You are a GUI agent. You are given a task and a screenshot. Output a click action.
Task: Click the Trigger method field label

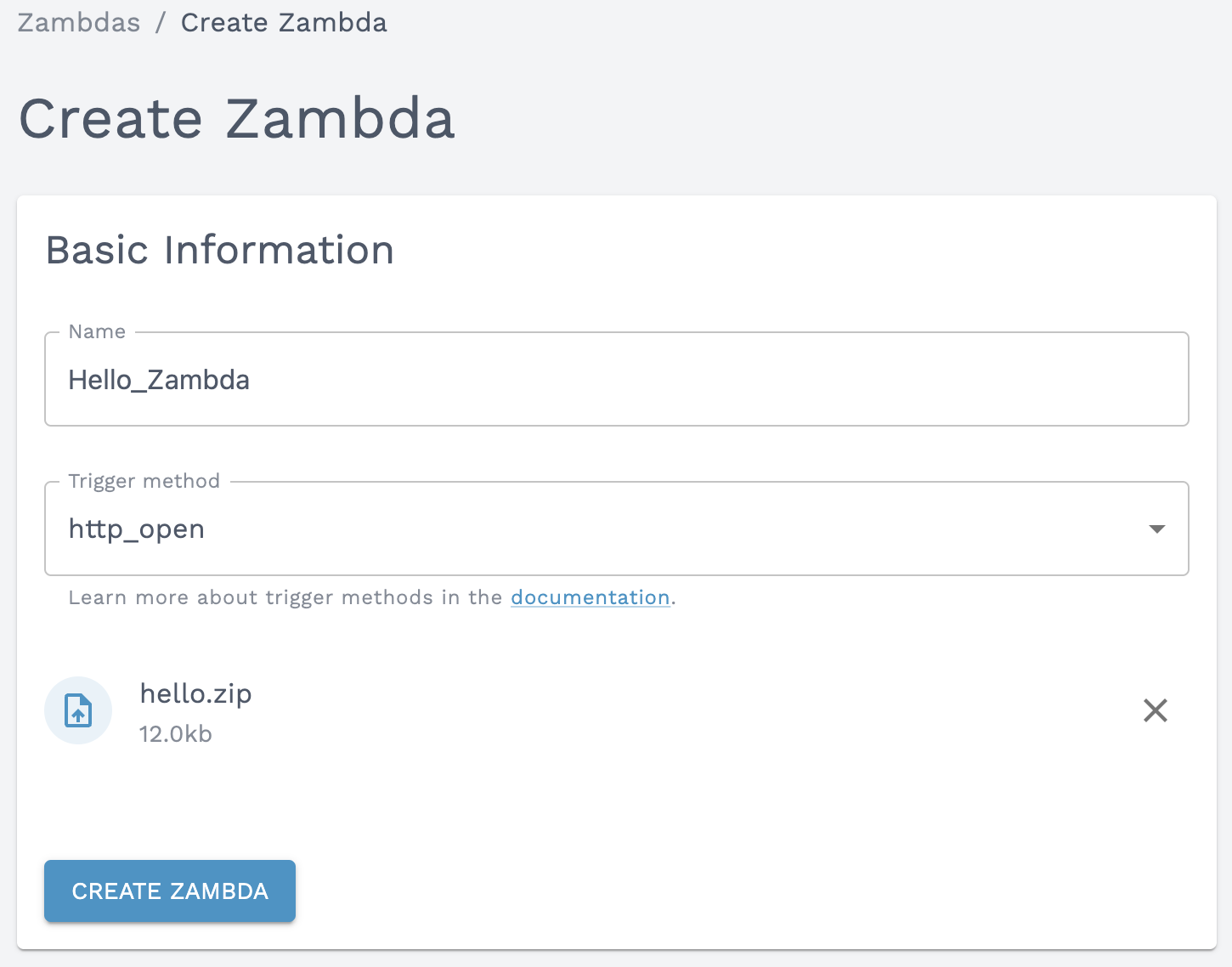(x=144, y=480)
